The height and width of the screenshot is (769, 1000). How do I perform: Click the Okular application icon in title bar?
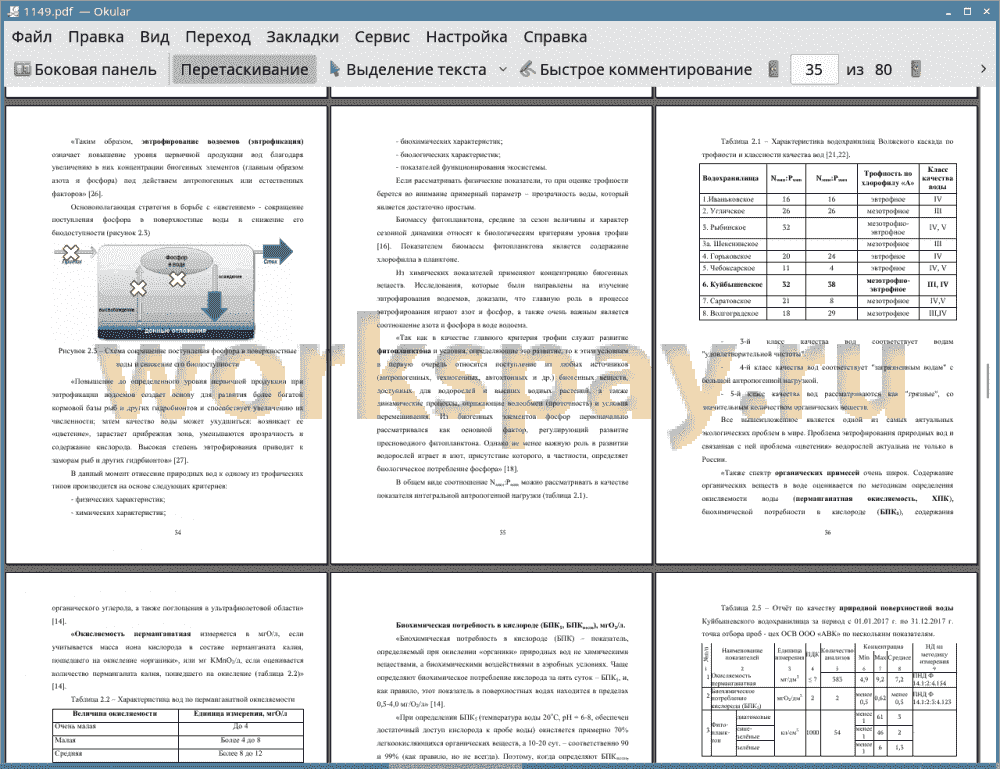[13, 11]
